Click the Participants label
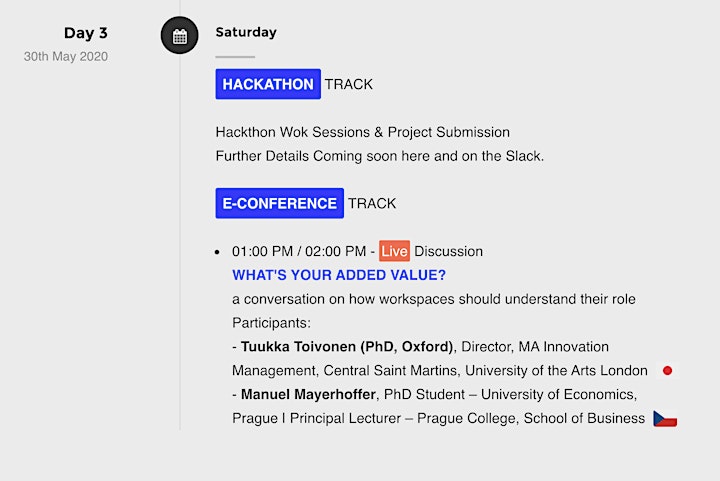This screenshot has height=481, width=720. tap(271, 323)
